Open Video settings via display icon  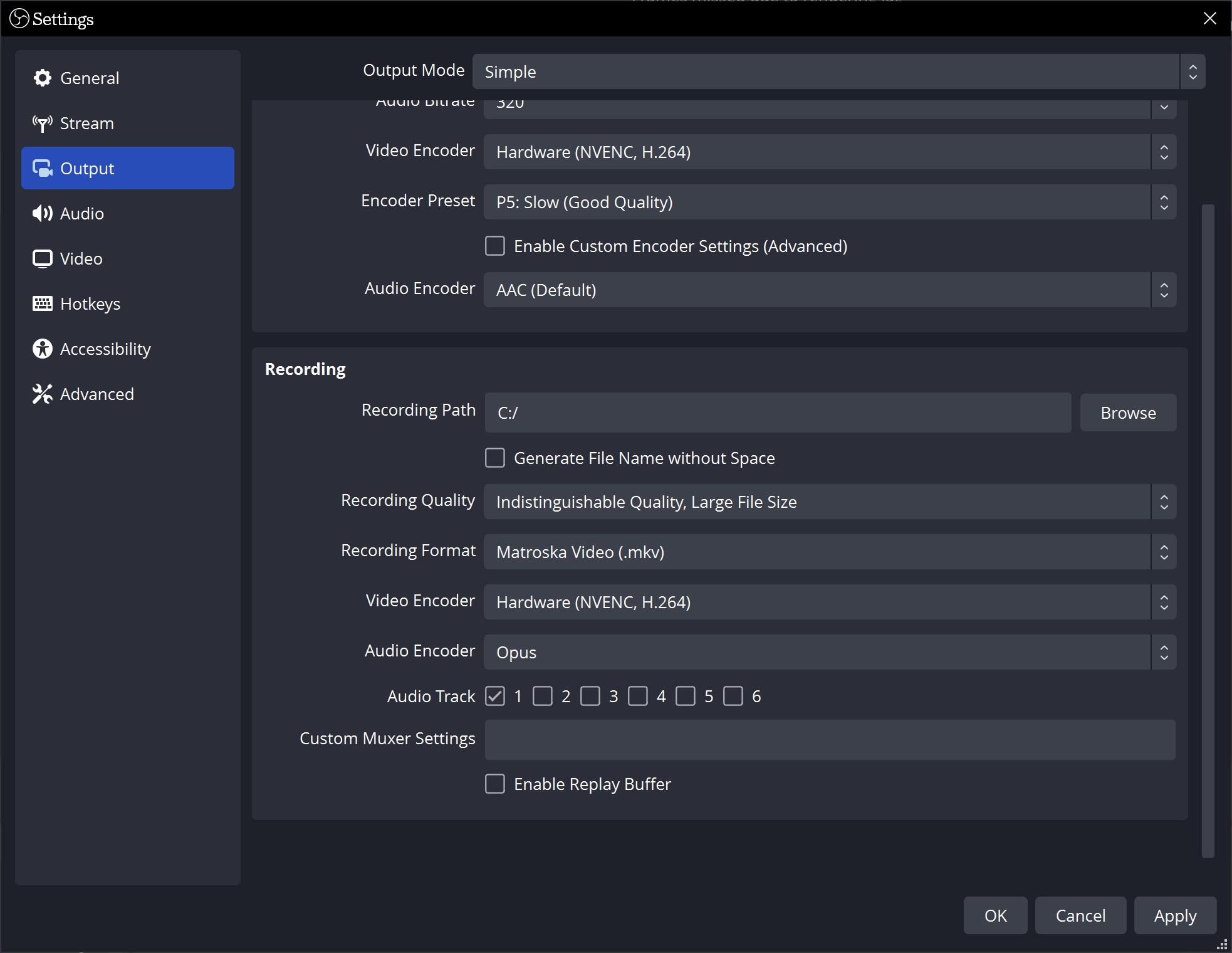click(42, 258)
